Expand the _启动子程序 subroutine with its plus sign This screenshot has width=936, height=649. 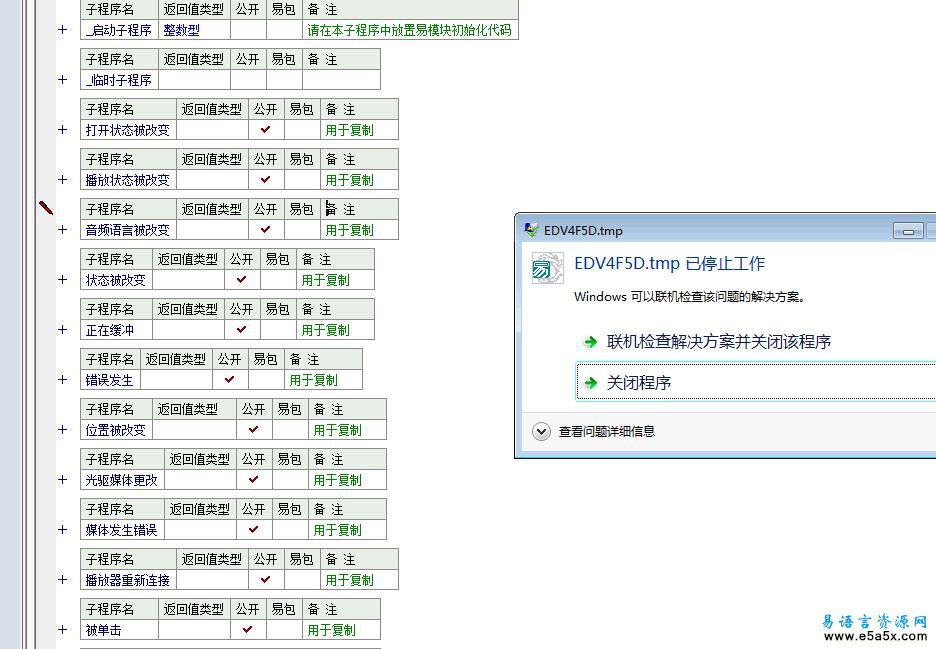(63, 30)
